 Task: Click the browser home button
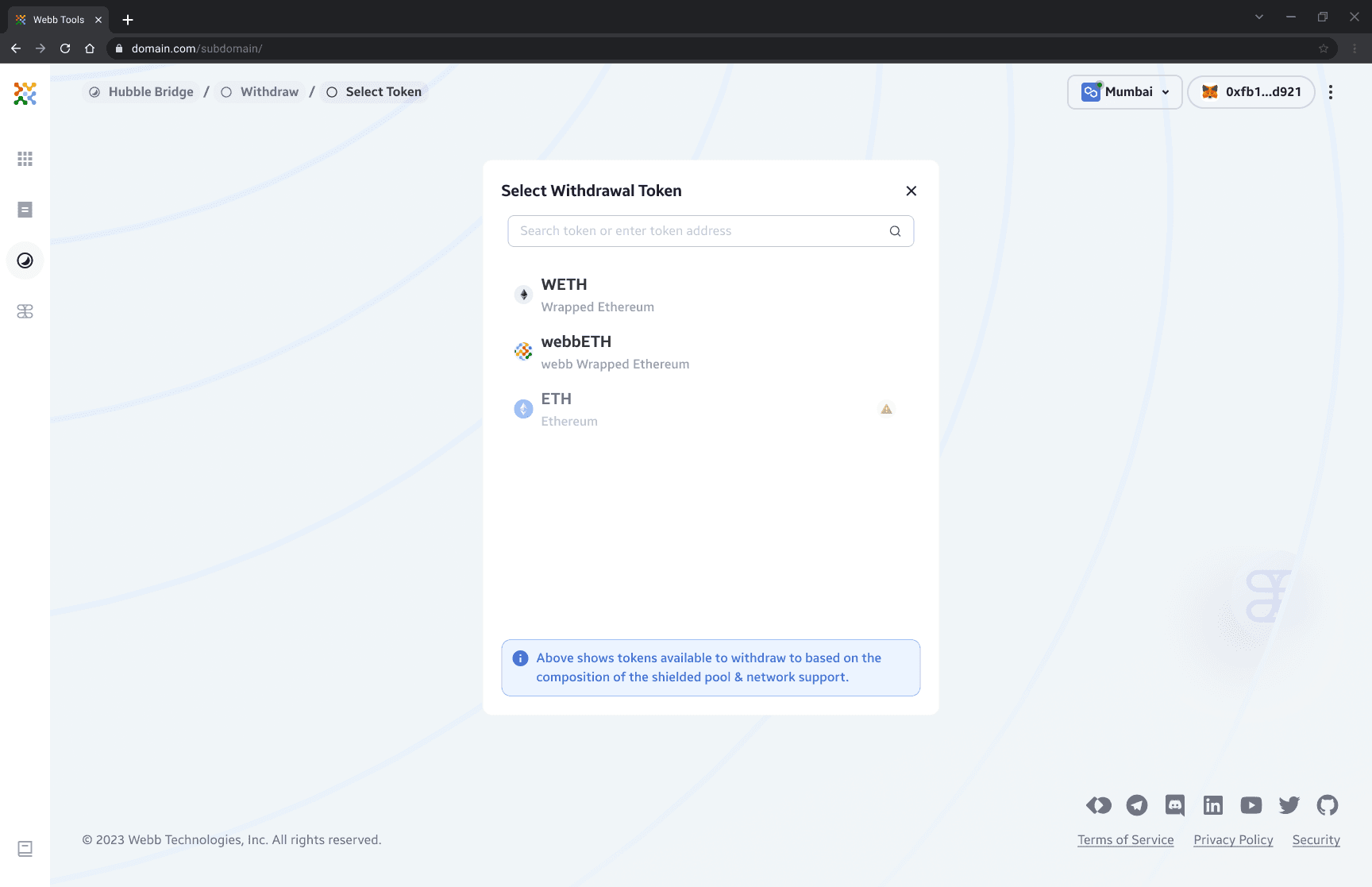(x=90, y=48)
